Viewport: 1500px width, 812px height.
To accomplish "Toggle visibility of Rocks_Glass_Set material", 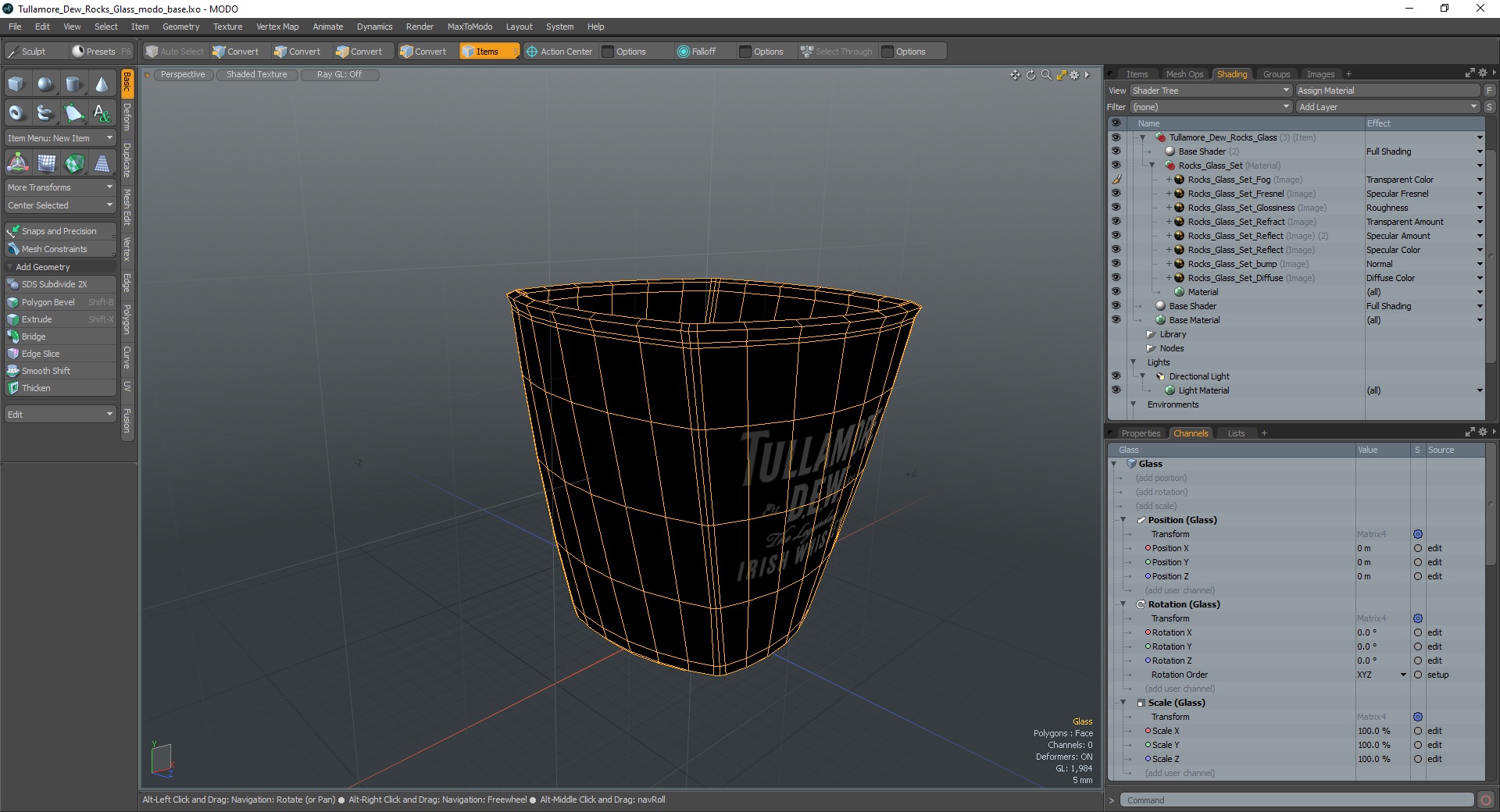I will (x=1116, y=166).
